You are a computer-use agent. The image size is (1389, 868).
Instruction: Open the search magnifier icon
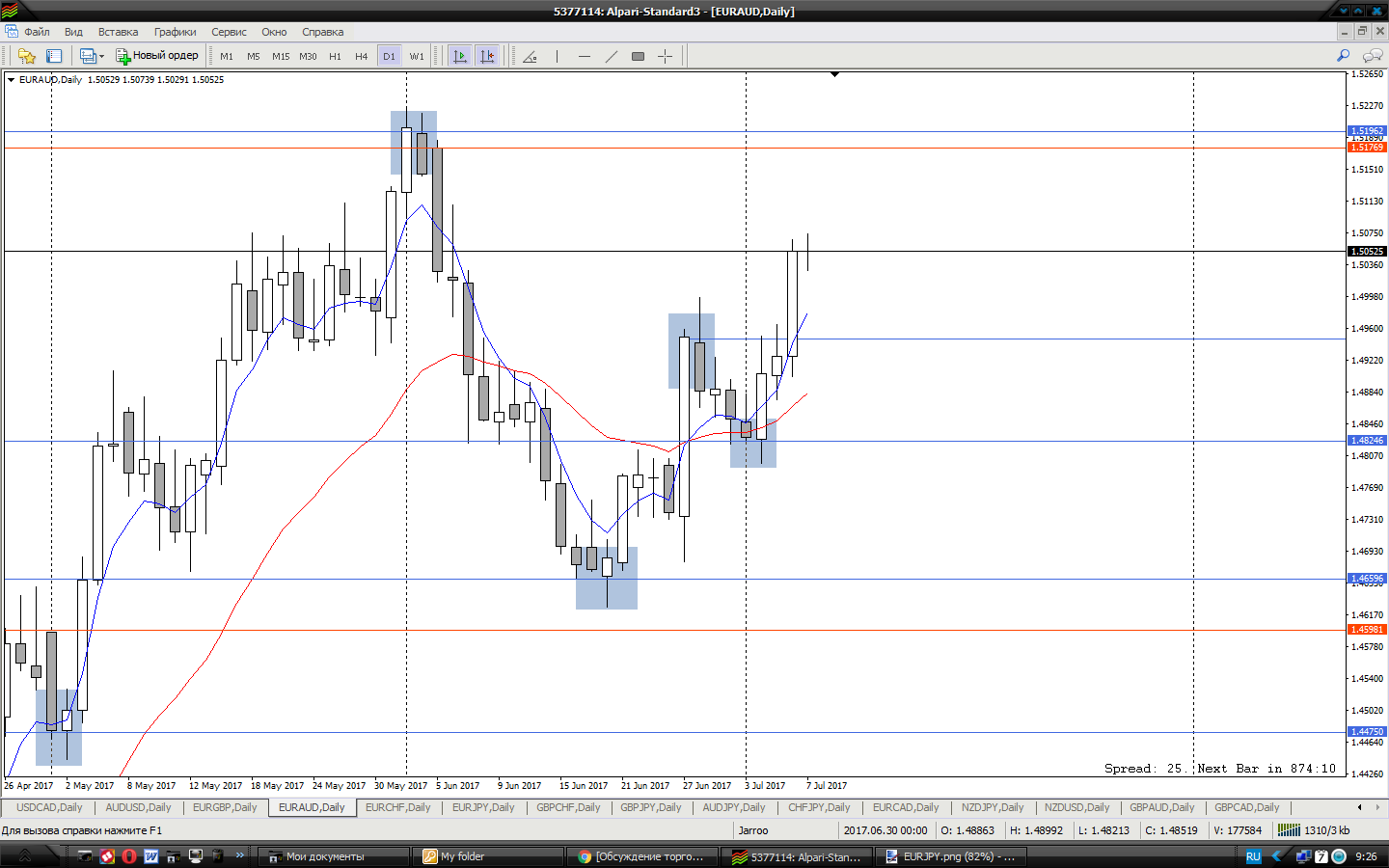click(1343, 56)
